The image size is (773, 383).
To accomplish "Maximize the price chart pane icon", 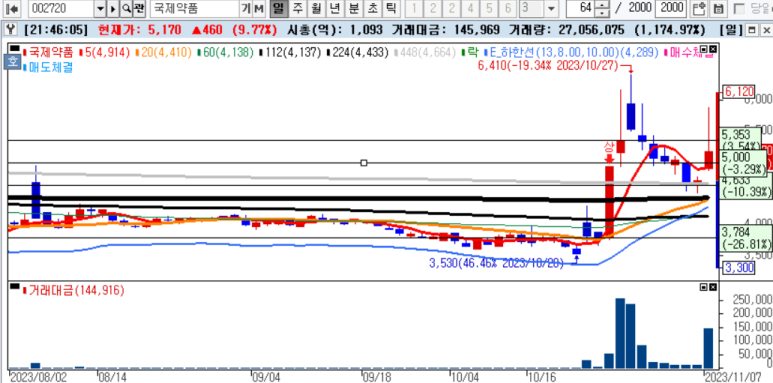I will tap(703, 50).
